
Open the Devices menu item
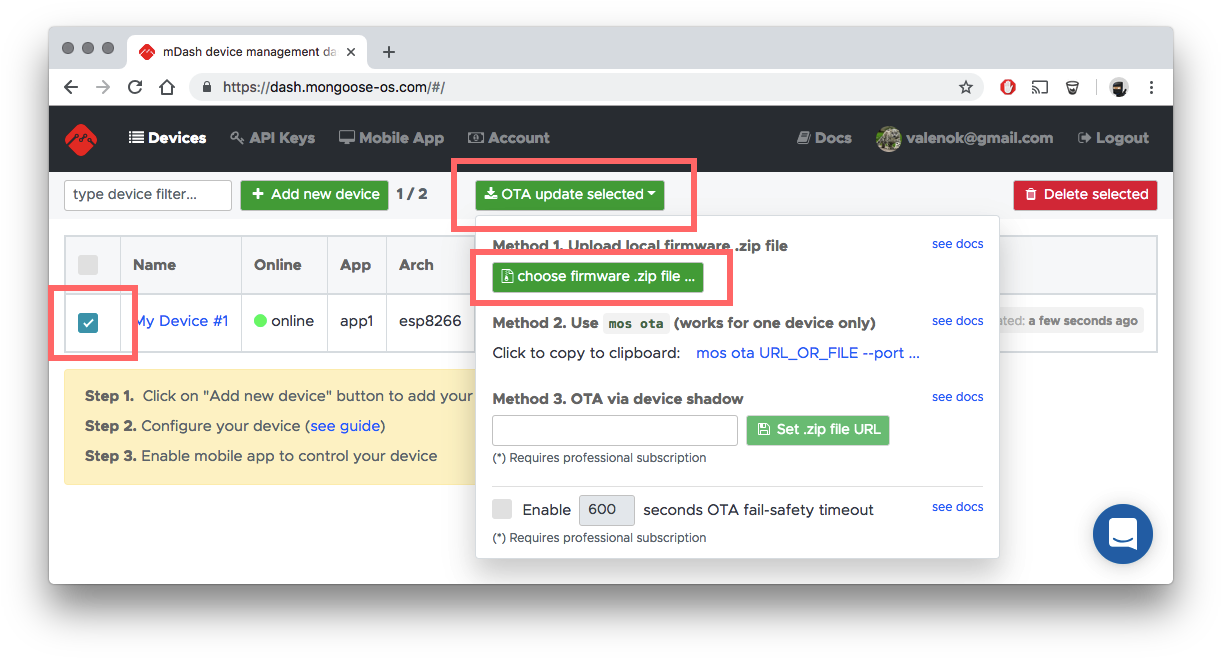tap(167, 138)
